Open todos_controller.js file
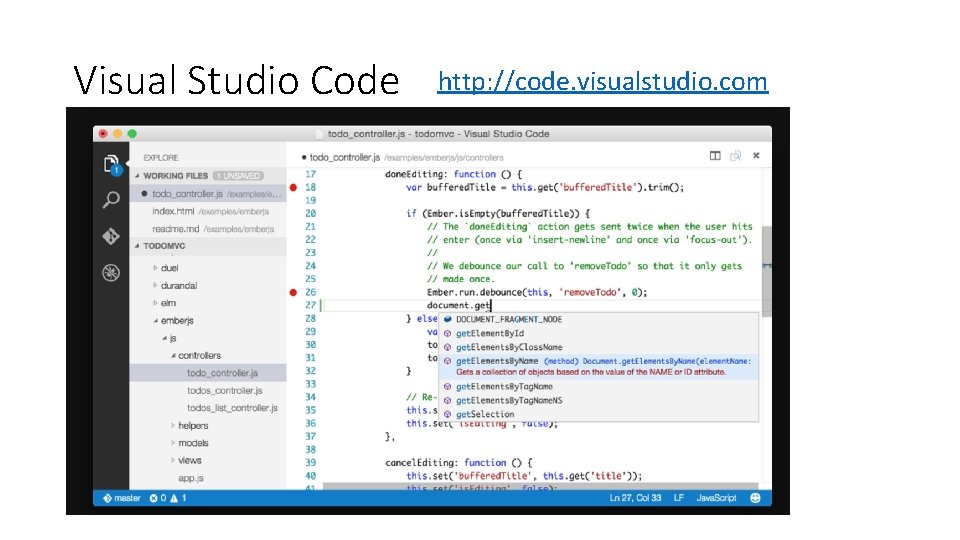Screen dimensions: 960x540 click(x=225, y=390)
